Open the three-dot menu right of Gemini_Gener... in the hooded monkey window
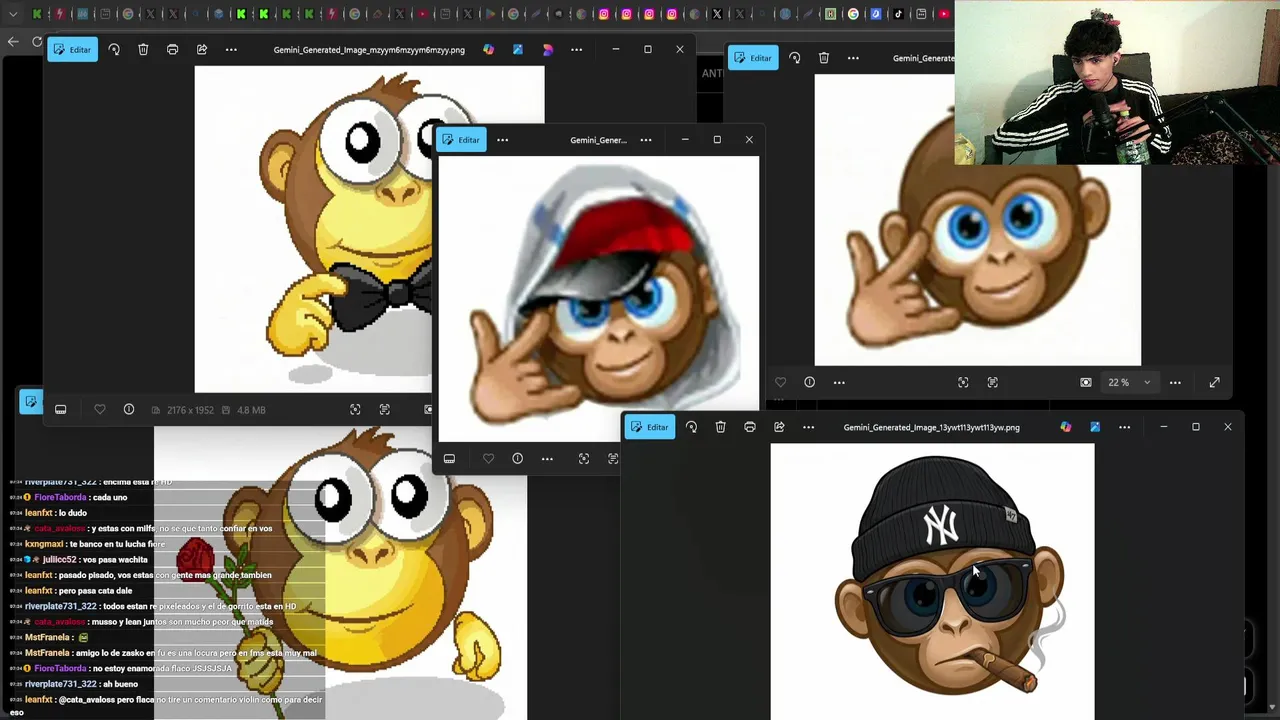 pyautogui.click(x=646, y=140)
